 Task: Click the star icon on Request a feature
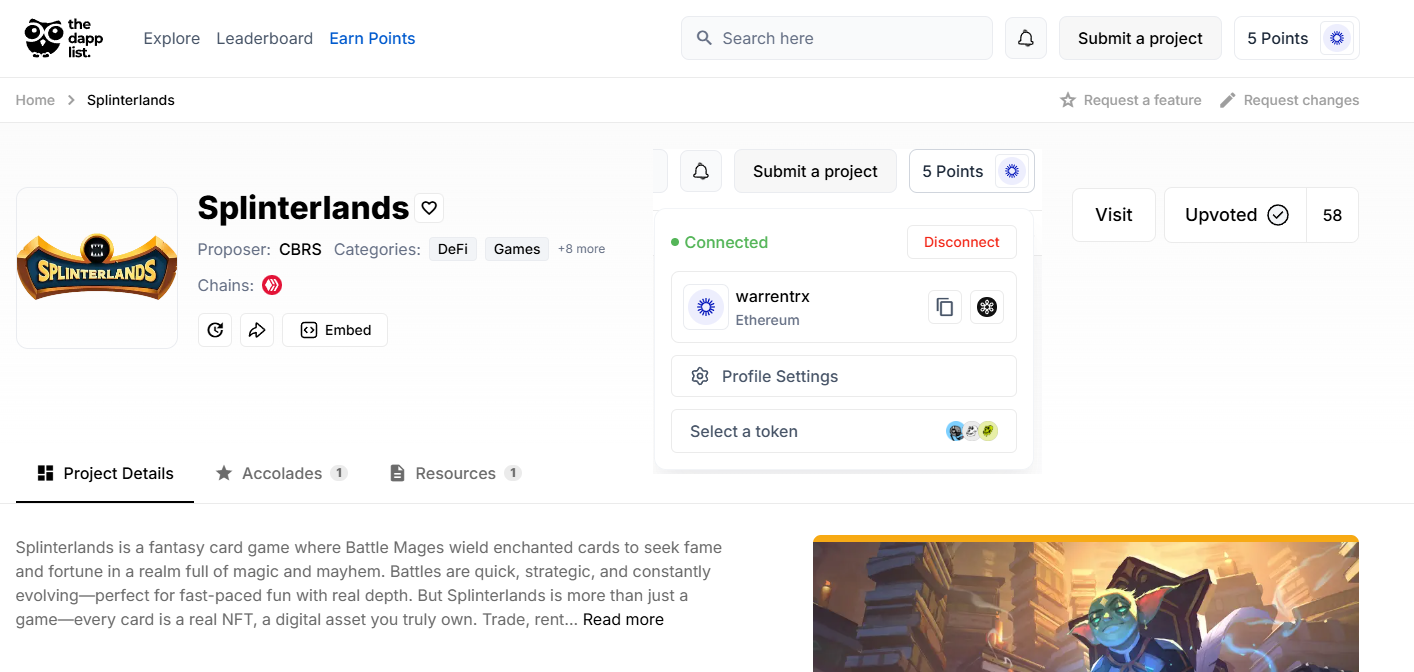(x=1068, y=100)
